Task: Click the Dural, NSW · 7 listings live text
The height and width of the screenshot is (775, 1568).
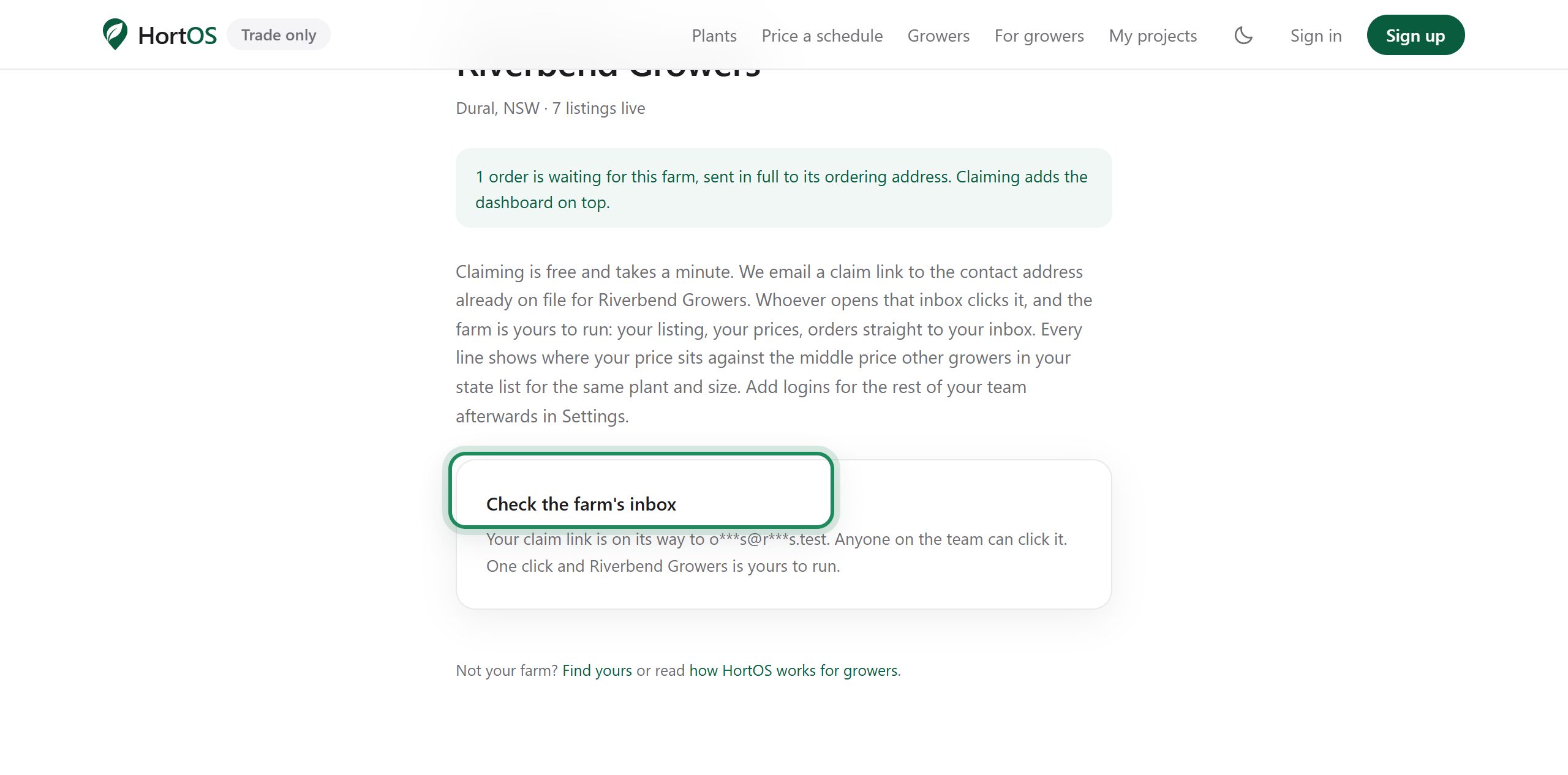Action: click(550, 108)
